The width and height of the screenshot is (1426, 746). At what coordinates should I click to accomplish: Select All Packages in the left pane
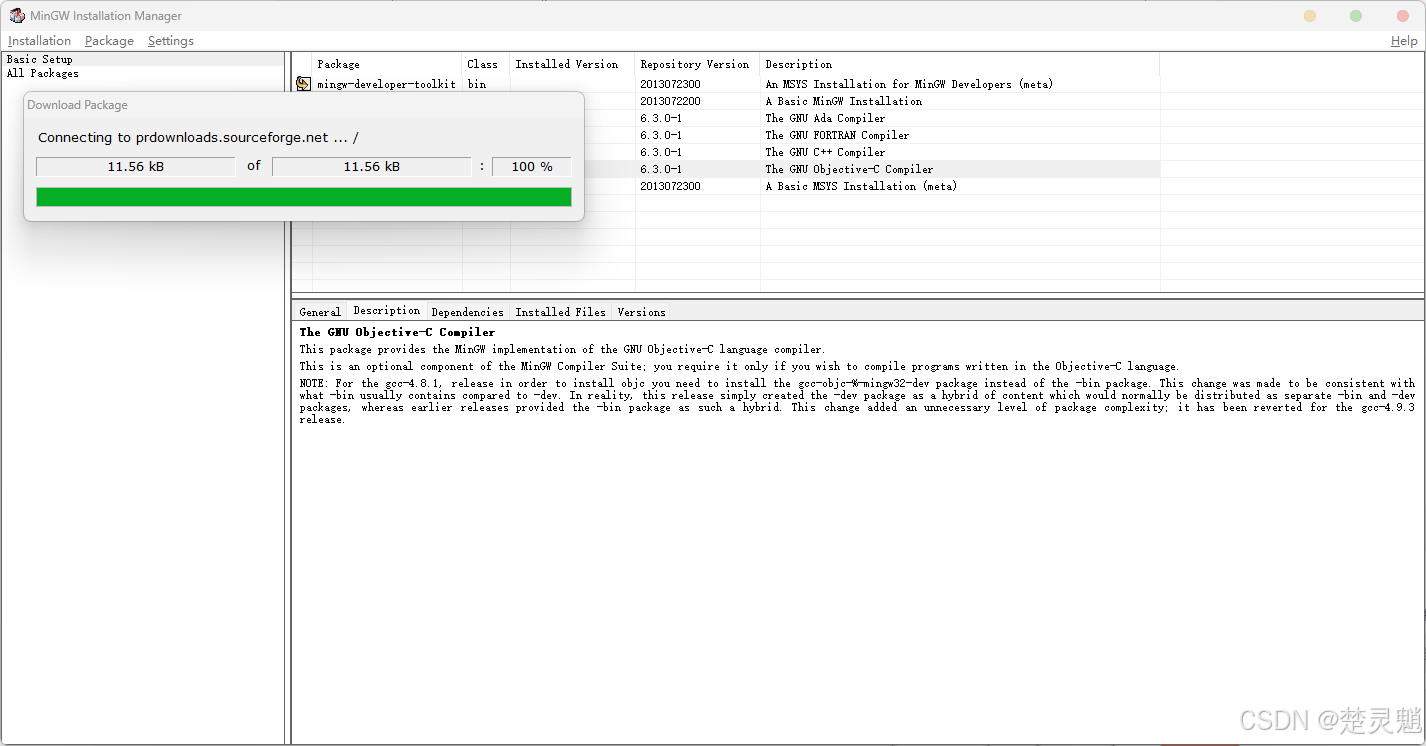point(43,73)
